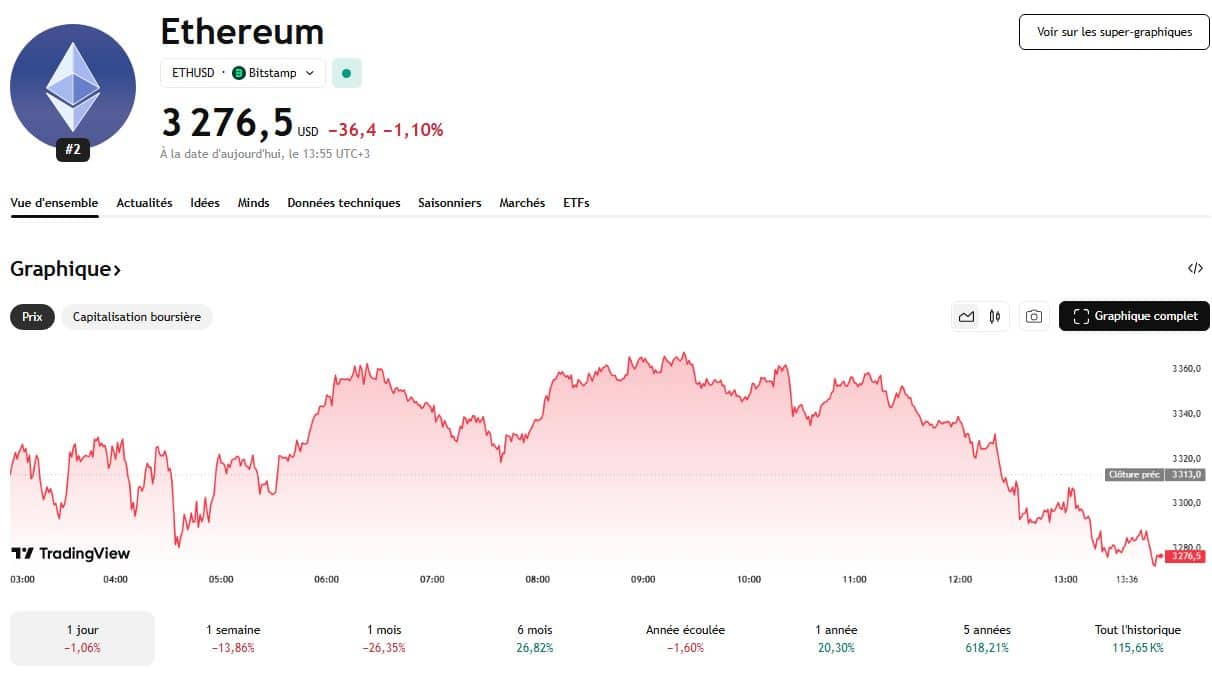Click the Ethereum logo icon

pos(73,86)
